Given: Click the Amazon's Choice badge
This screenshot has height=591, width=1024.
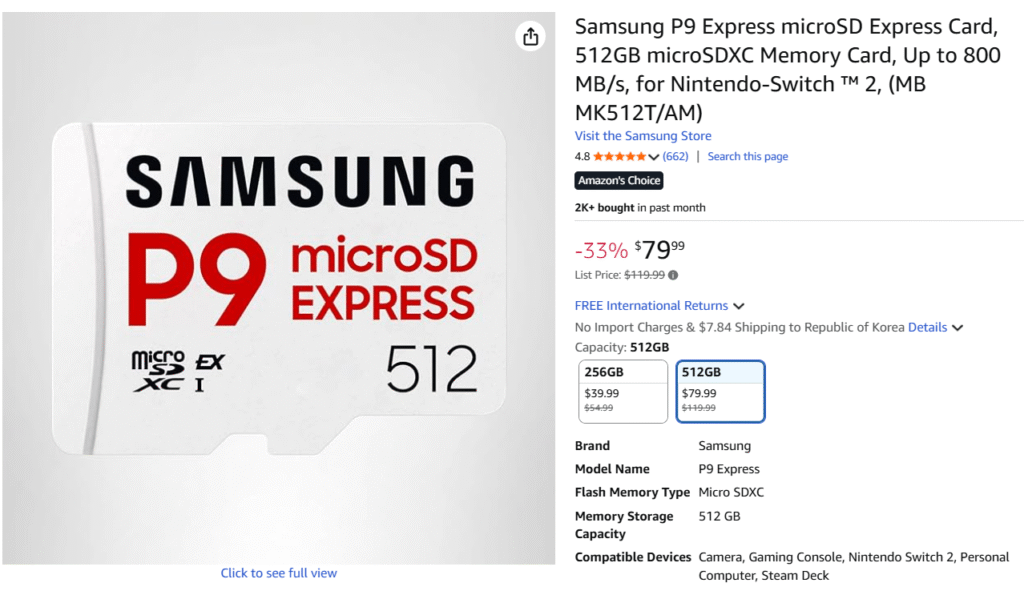Looking at the screenshot, I should pyautogui.click(x=618, y=180).
